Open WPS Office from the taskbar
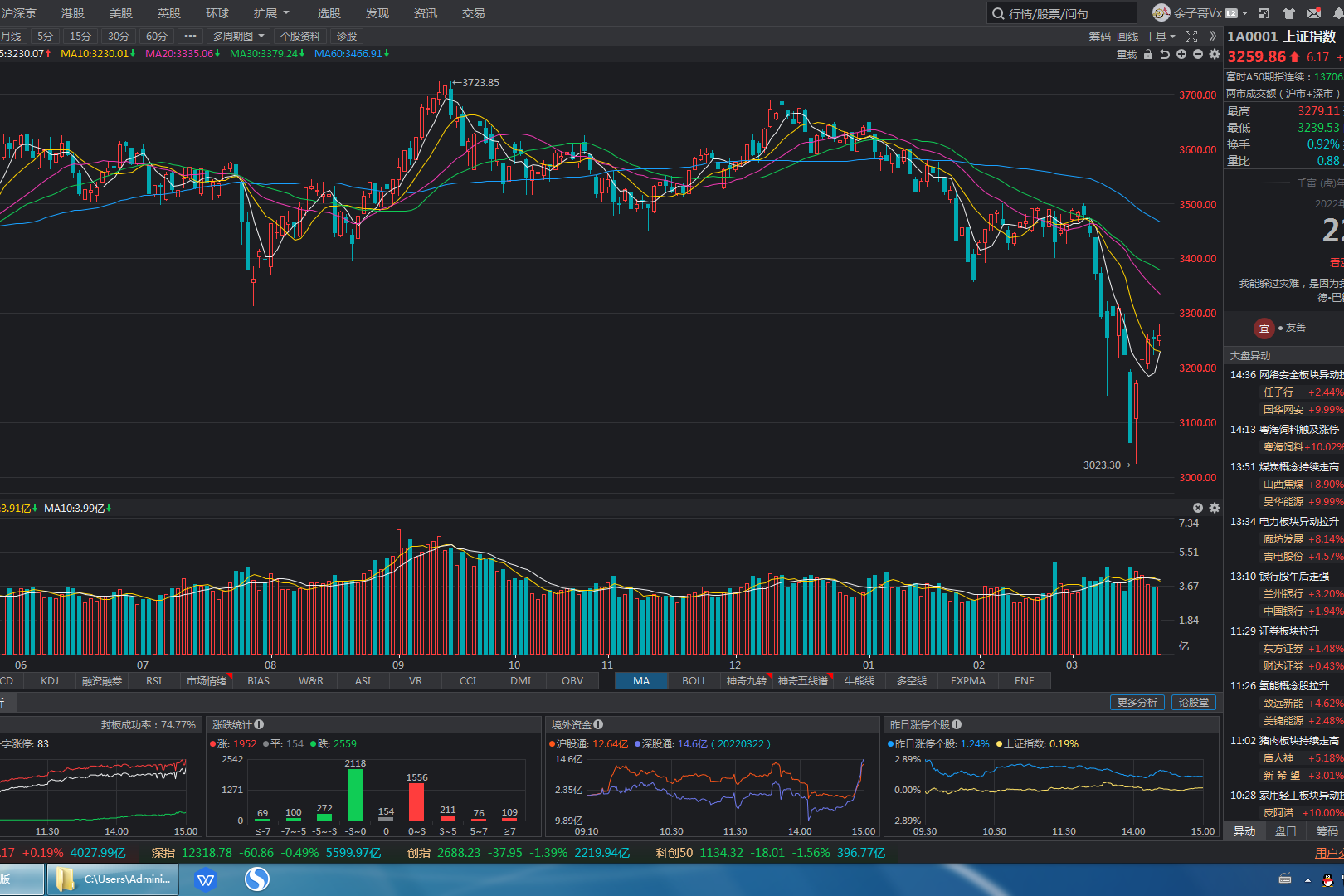 coord(206,879)
